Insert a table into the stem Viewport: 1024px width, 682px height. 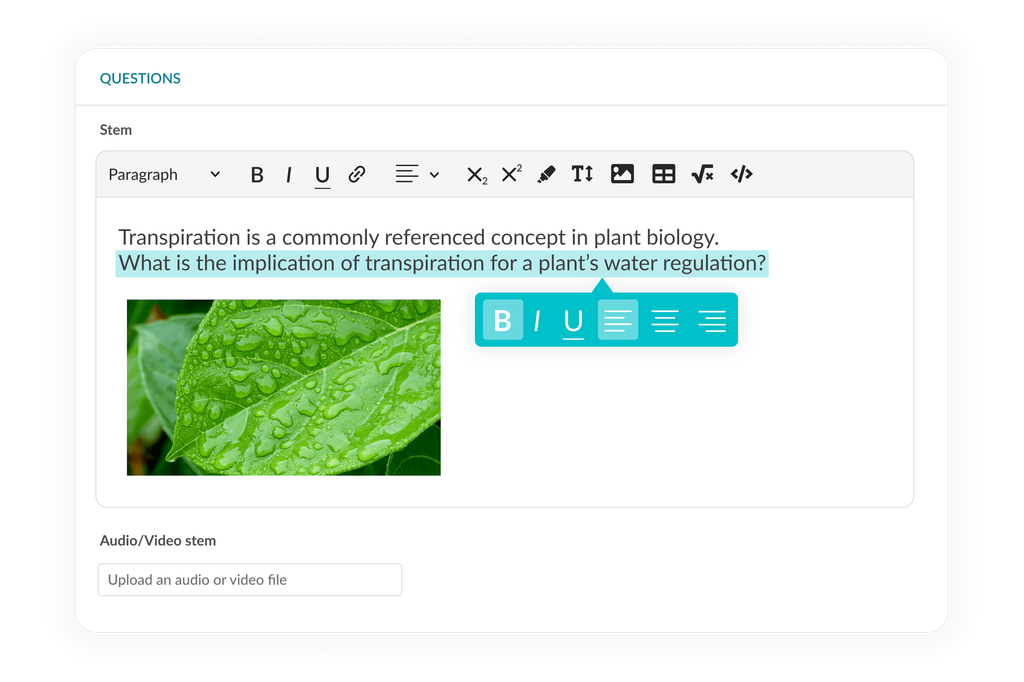click(663, 175)
